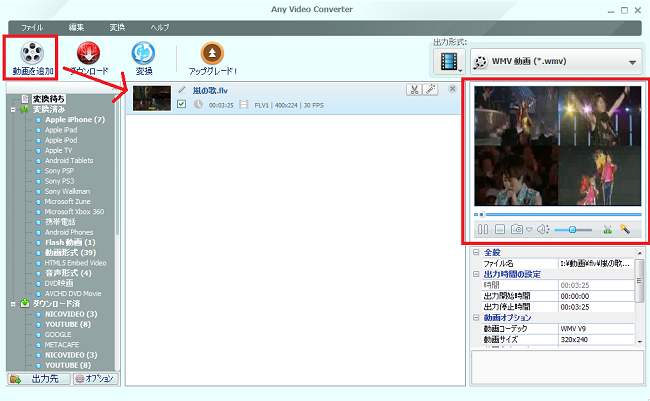Click the オプション options button
Viewport: 650px width, 401px height.
(x=96, y=379)
